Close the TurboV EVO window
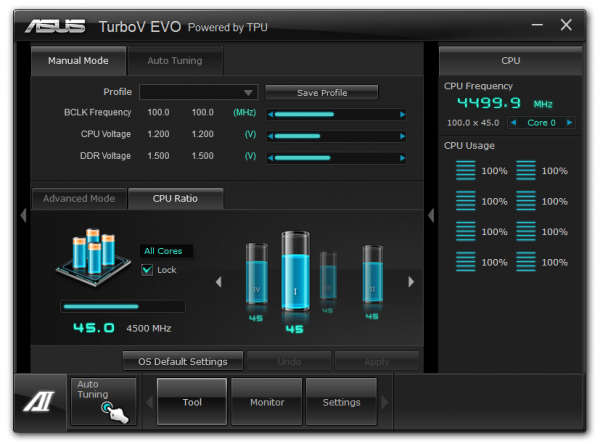This screenshot has width=600, height=444. click(566, 25)
